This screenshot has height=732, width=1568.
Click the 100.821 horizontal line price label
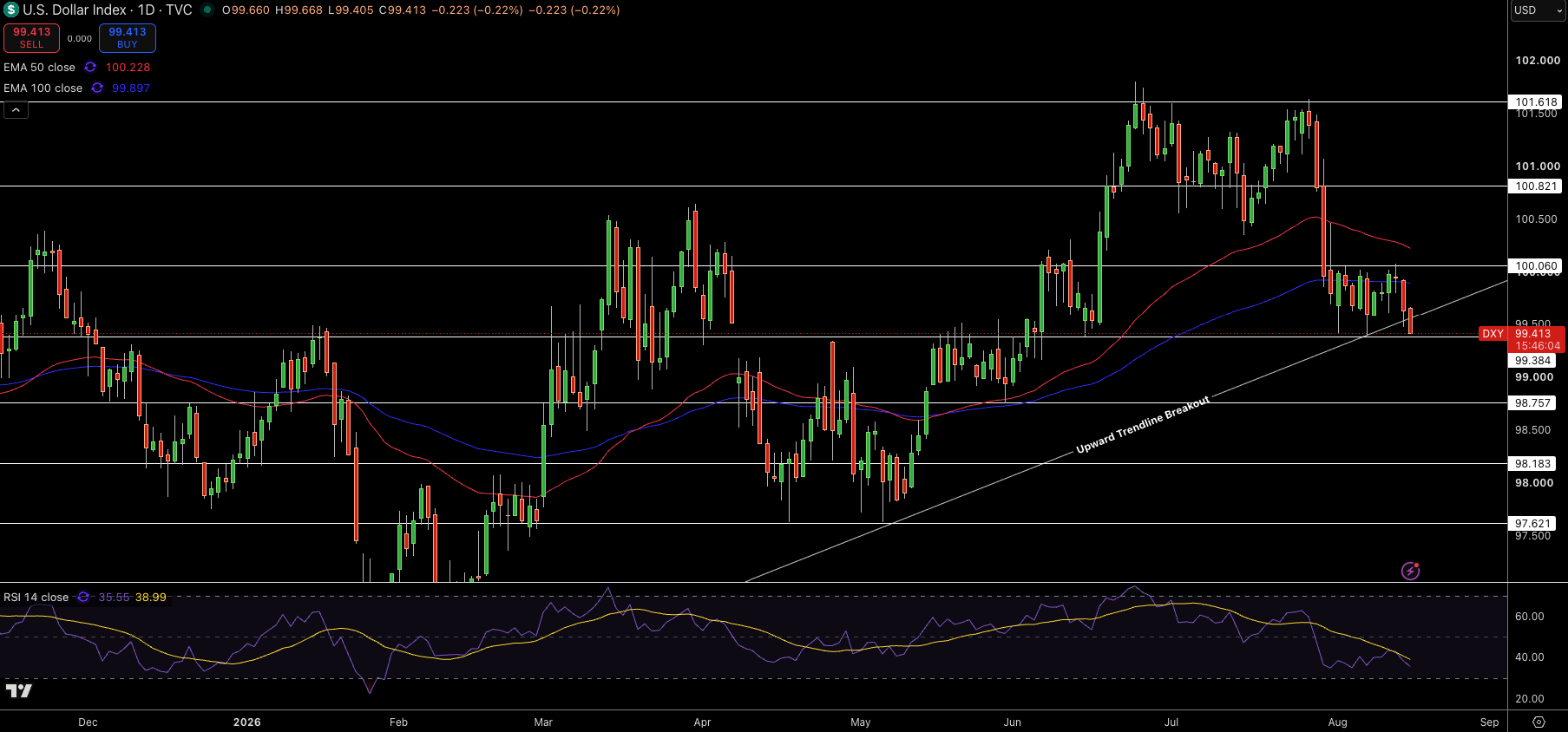click(1536, 186)
